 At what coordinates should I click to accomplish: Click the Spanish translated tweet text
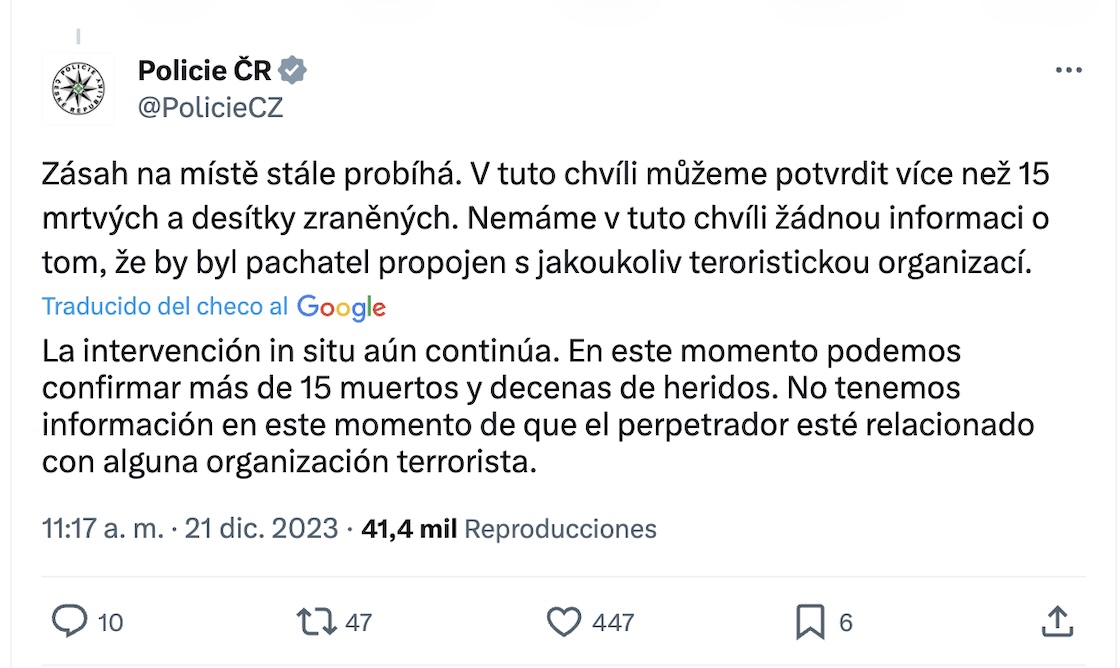click(537, 408)
